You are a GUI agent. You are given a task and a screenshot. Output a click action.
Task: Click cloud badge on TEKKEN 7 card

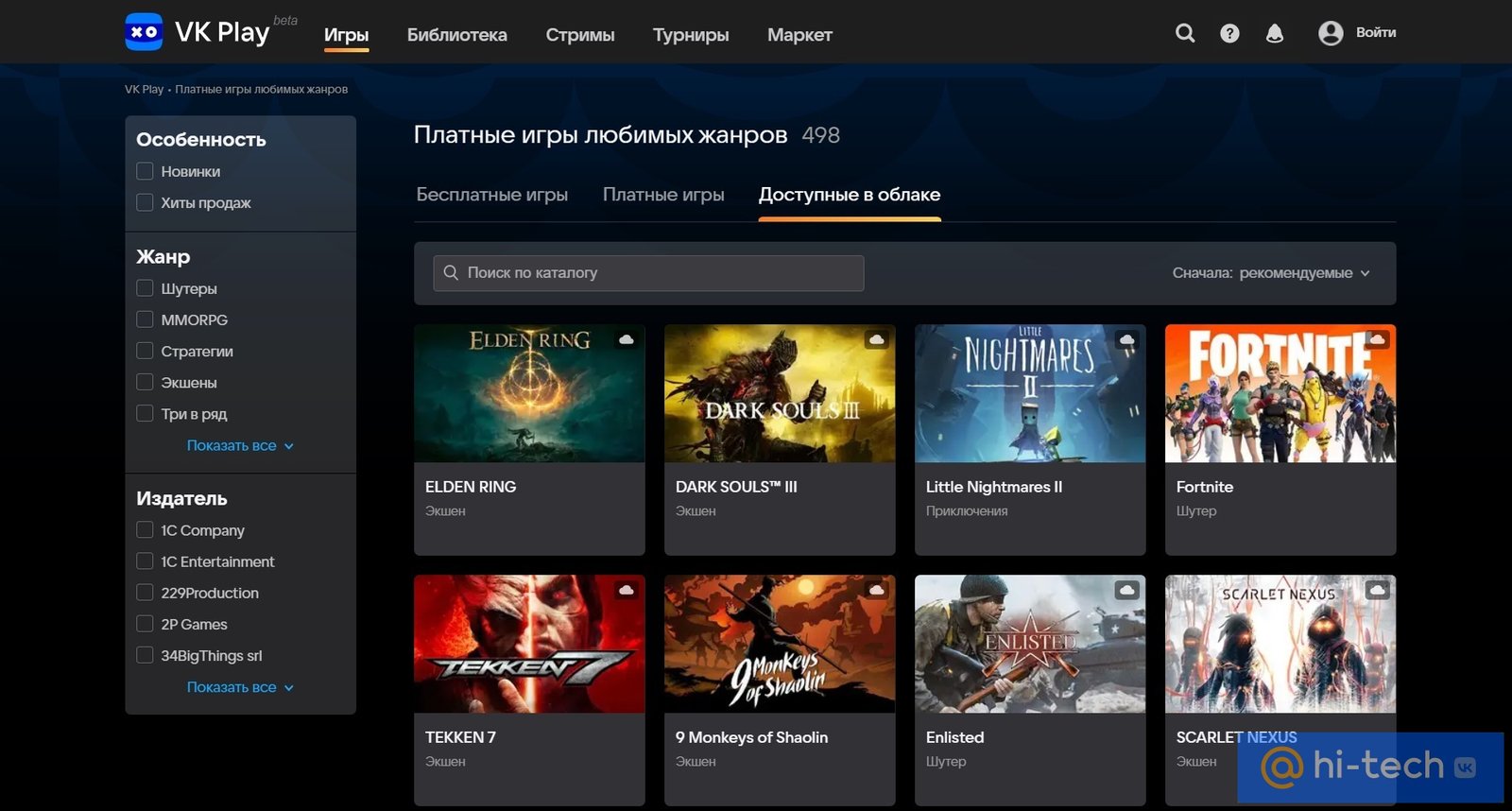(x=626, y=590)
